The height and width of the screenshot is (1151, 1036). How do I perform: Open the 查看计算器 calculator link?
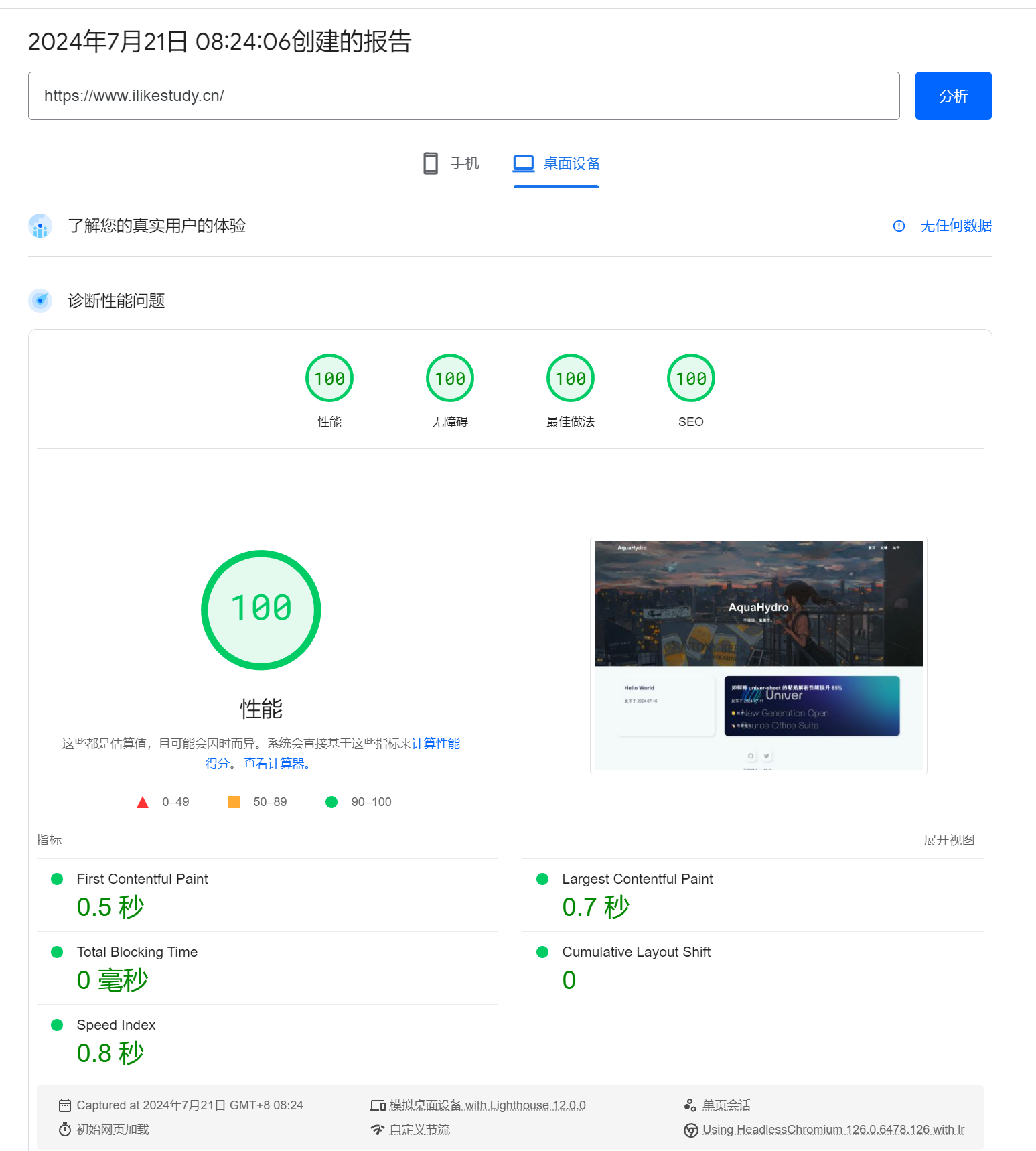[277, 764]
